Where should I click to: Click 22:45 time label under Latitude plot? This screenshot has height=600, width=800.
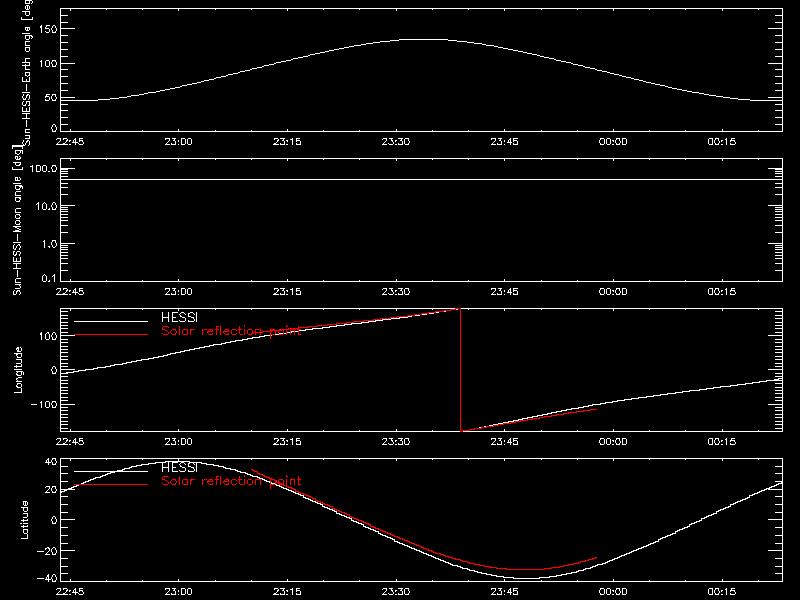click(70, 591)
